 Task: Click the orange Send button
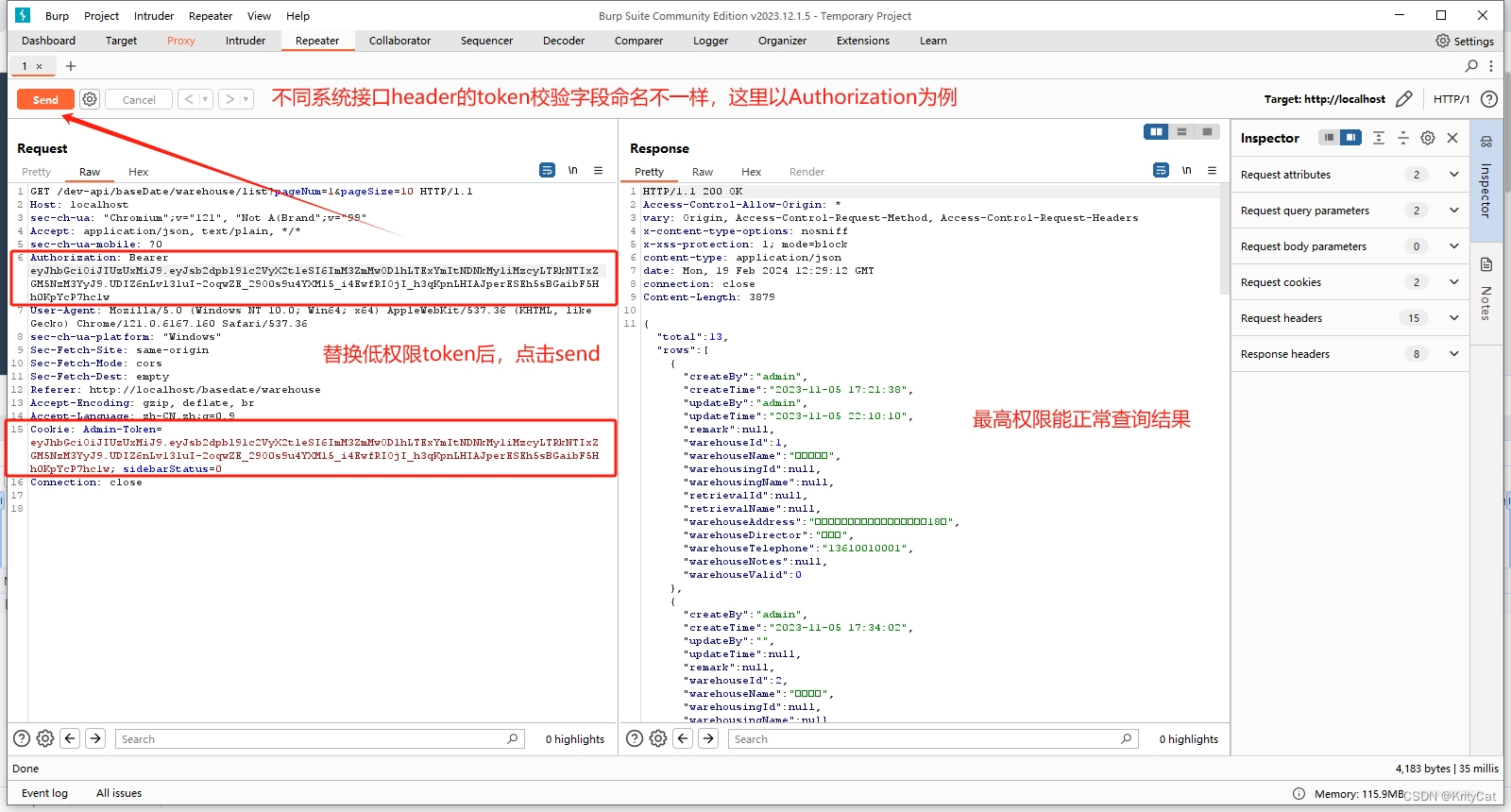point(45,99)
